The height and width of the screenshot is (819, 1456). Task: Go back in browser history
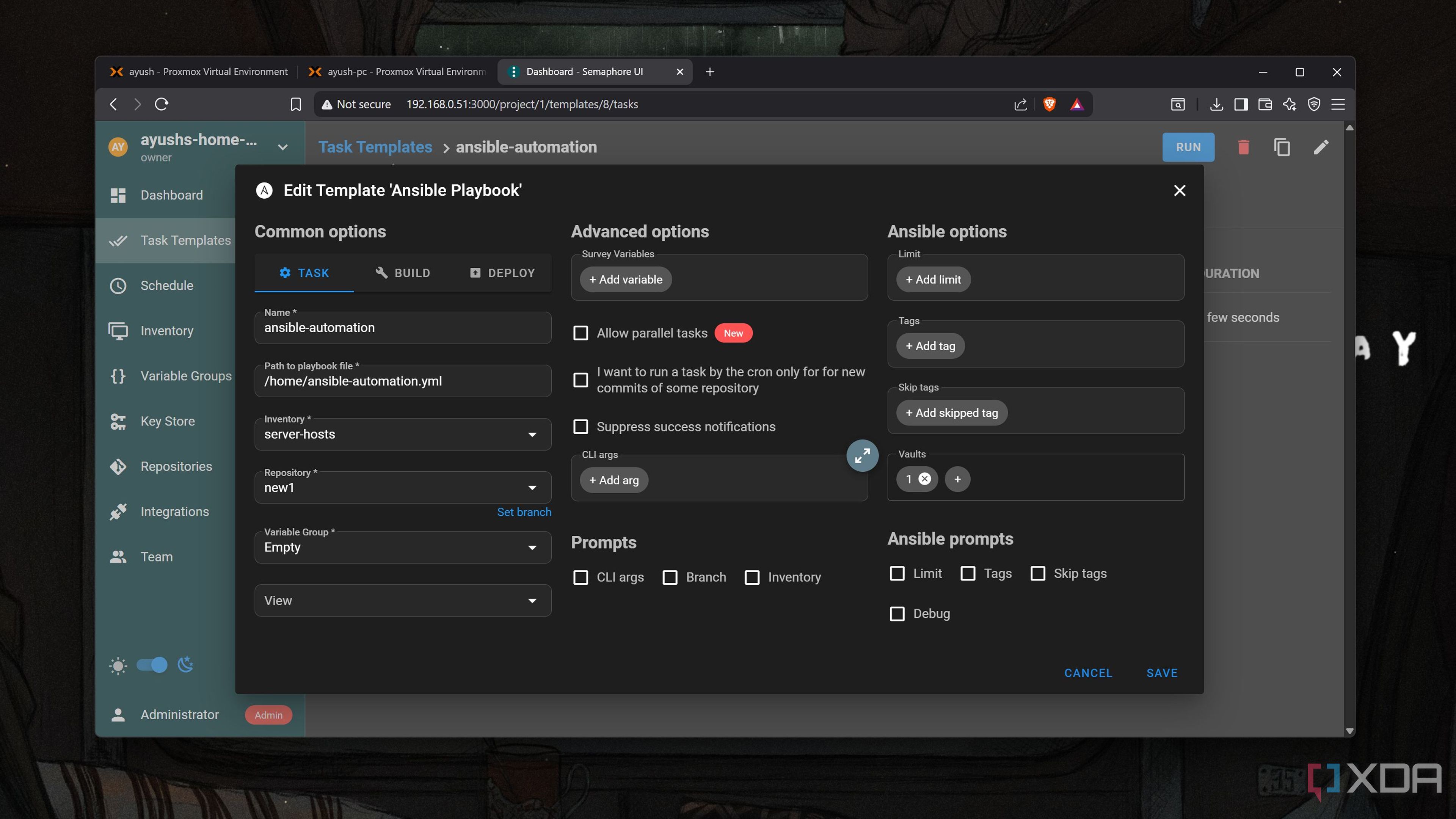point(114,104)
